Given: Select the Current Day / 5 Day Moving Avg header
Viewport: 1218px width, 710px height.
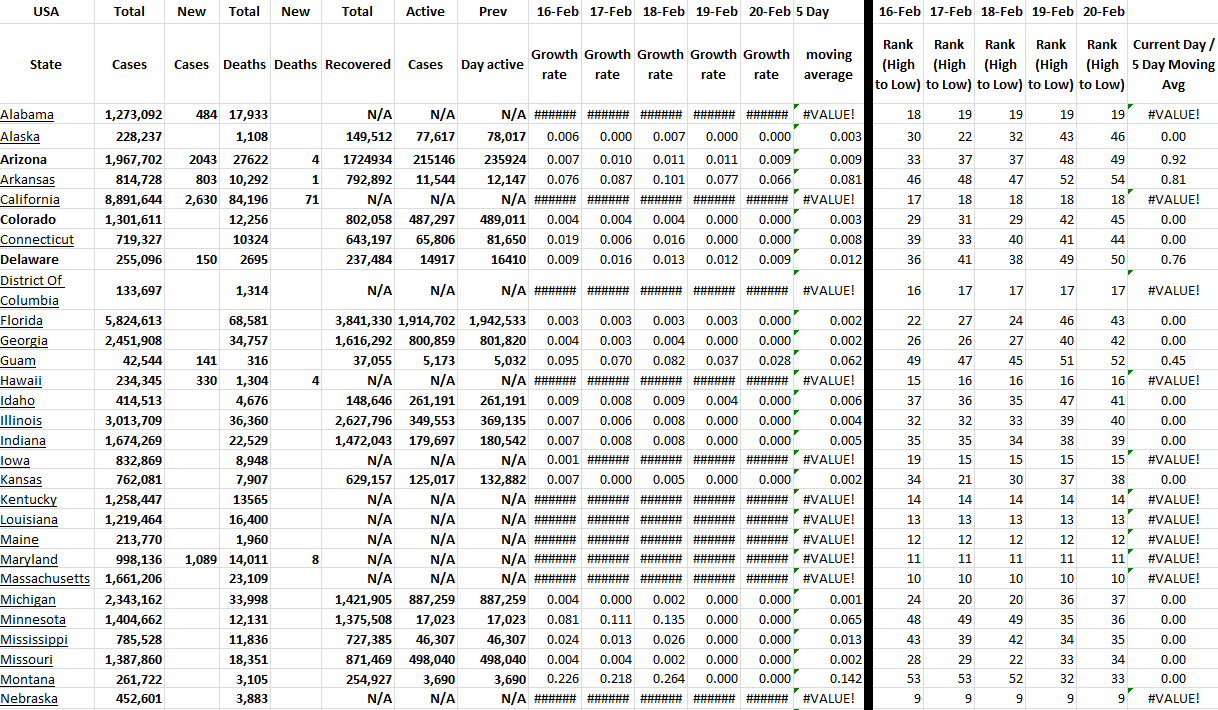Looking at the screenshot, I should pyautogui.click(x=1173, y=65).
